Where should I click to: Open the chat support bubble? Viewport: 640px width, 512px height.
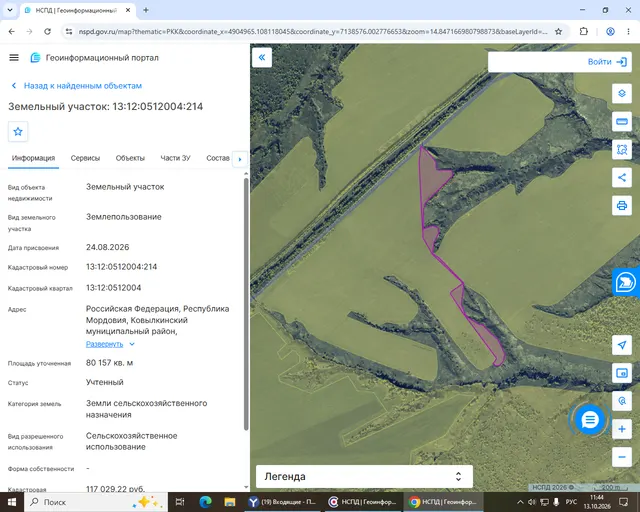point(590,419)
